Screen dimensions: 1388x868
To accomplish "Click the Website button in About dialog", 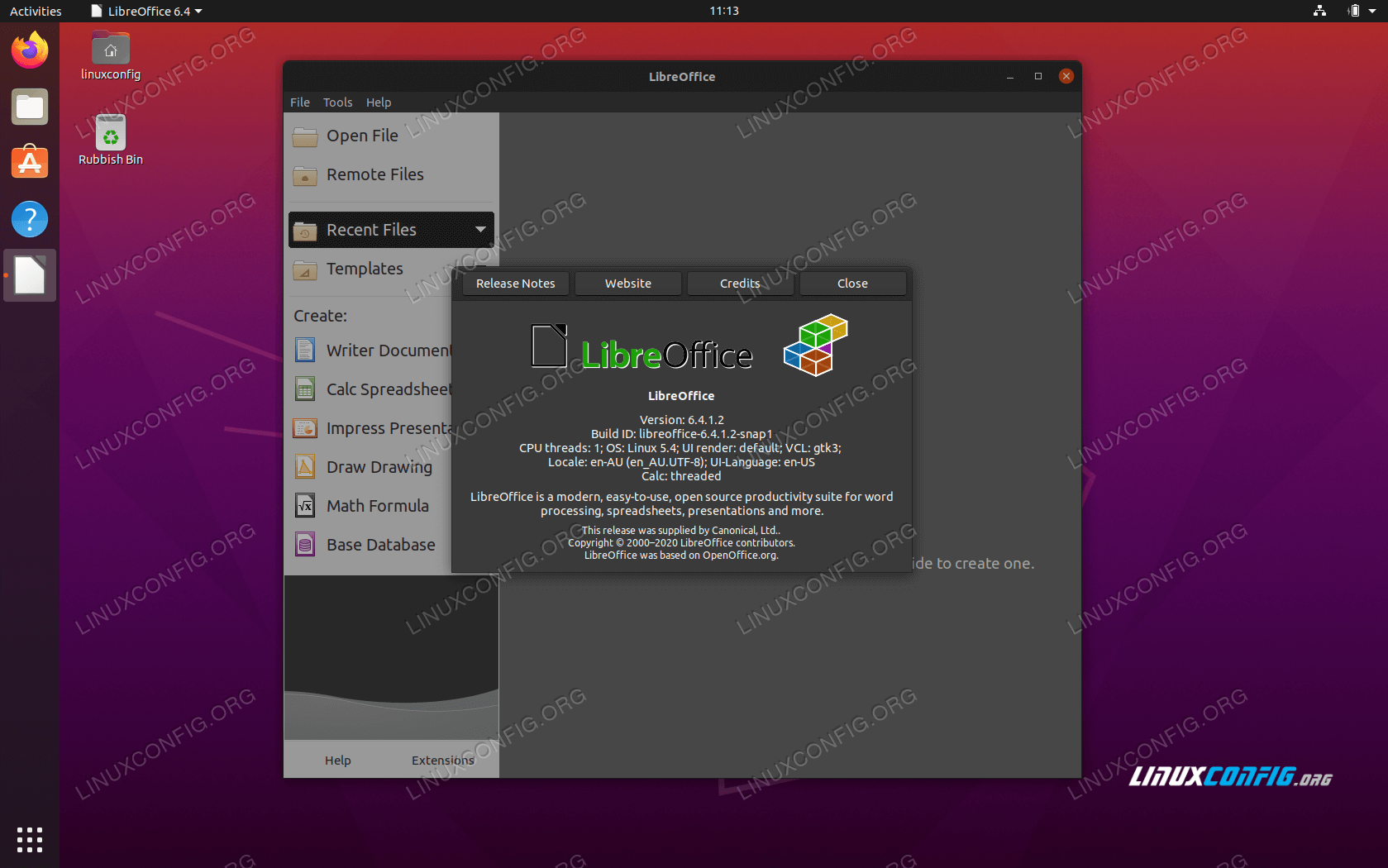I will [628, 284].
